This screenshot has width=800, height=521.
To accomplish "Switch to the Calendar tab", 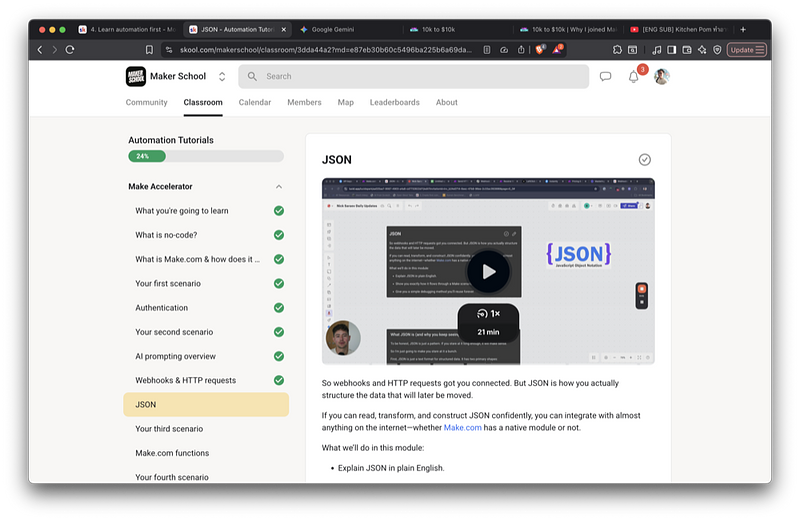I will tap(255, 102).
